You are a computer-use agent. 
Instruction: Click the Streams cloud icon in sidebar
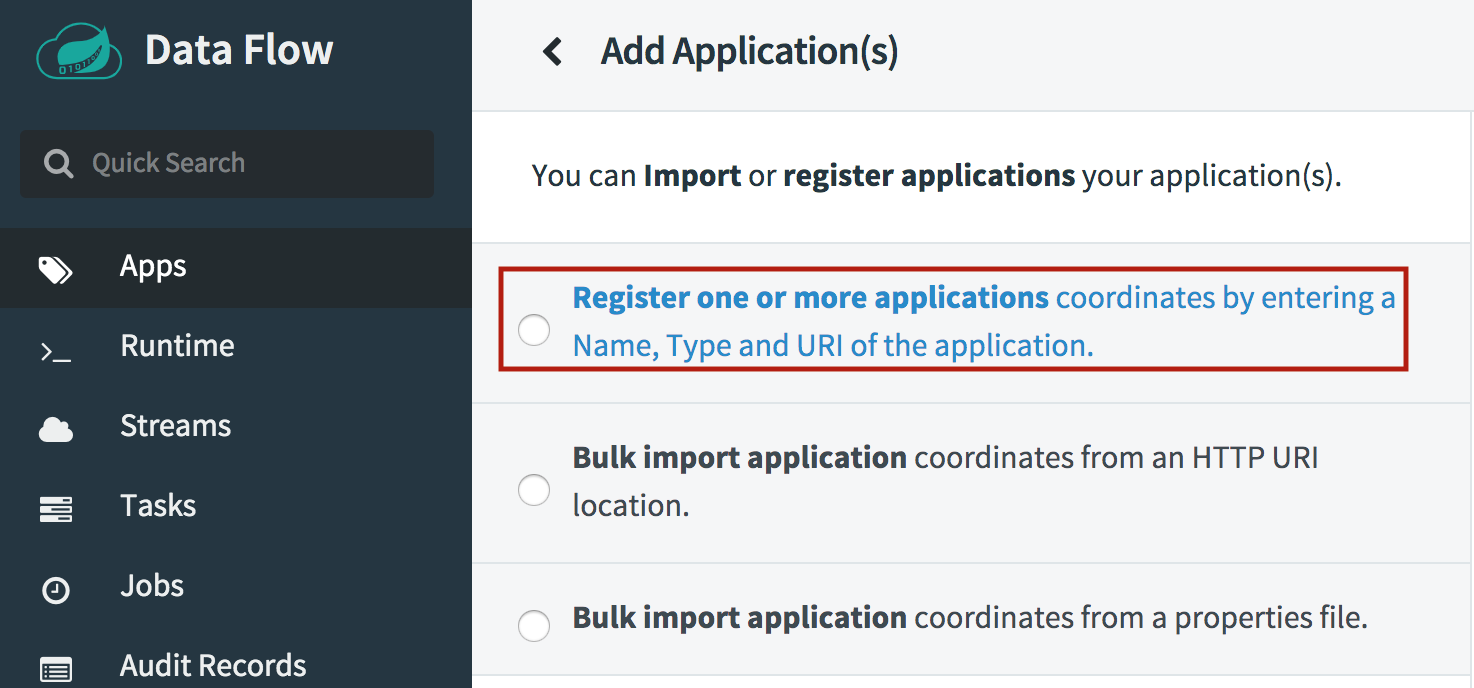56,429
